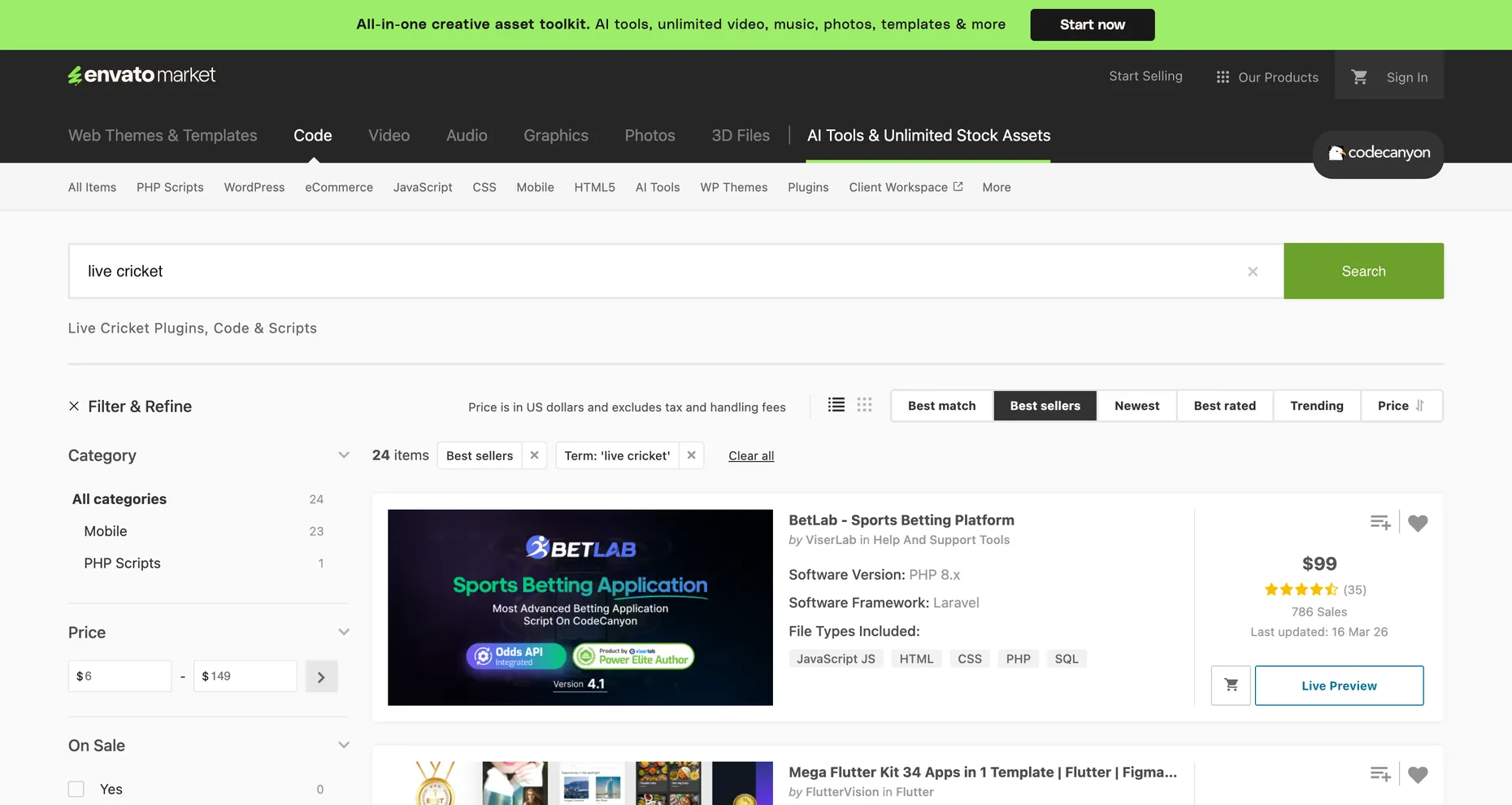This screenshot has height=805, width=1512.
Task: Open Client Workspace external link
Action: (906, 187)
